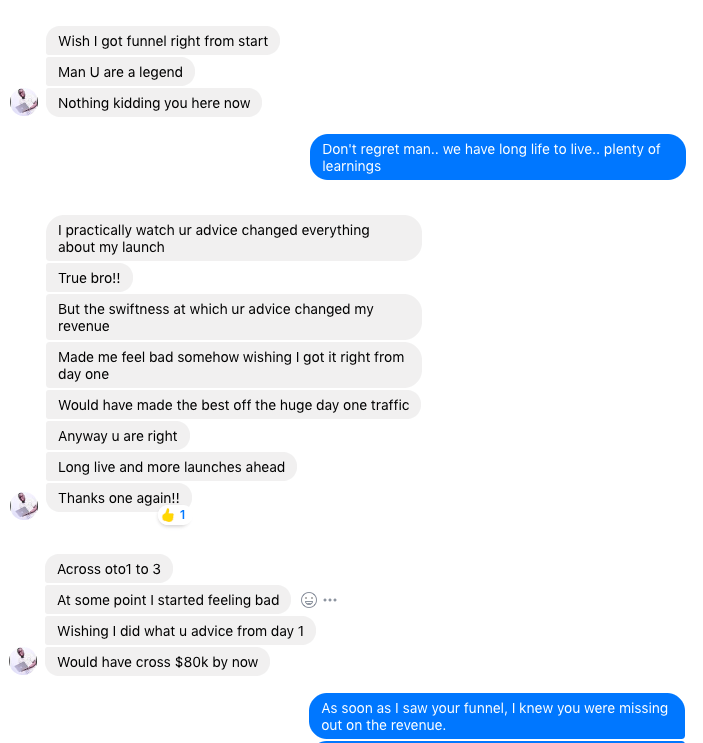Click 'Would have cross $80k by now' bubble

pos(158,662)
